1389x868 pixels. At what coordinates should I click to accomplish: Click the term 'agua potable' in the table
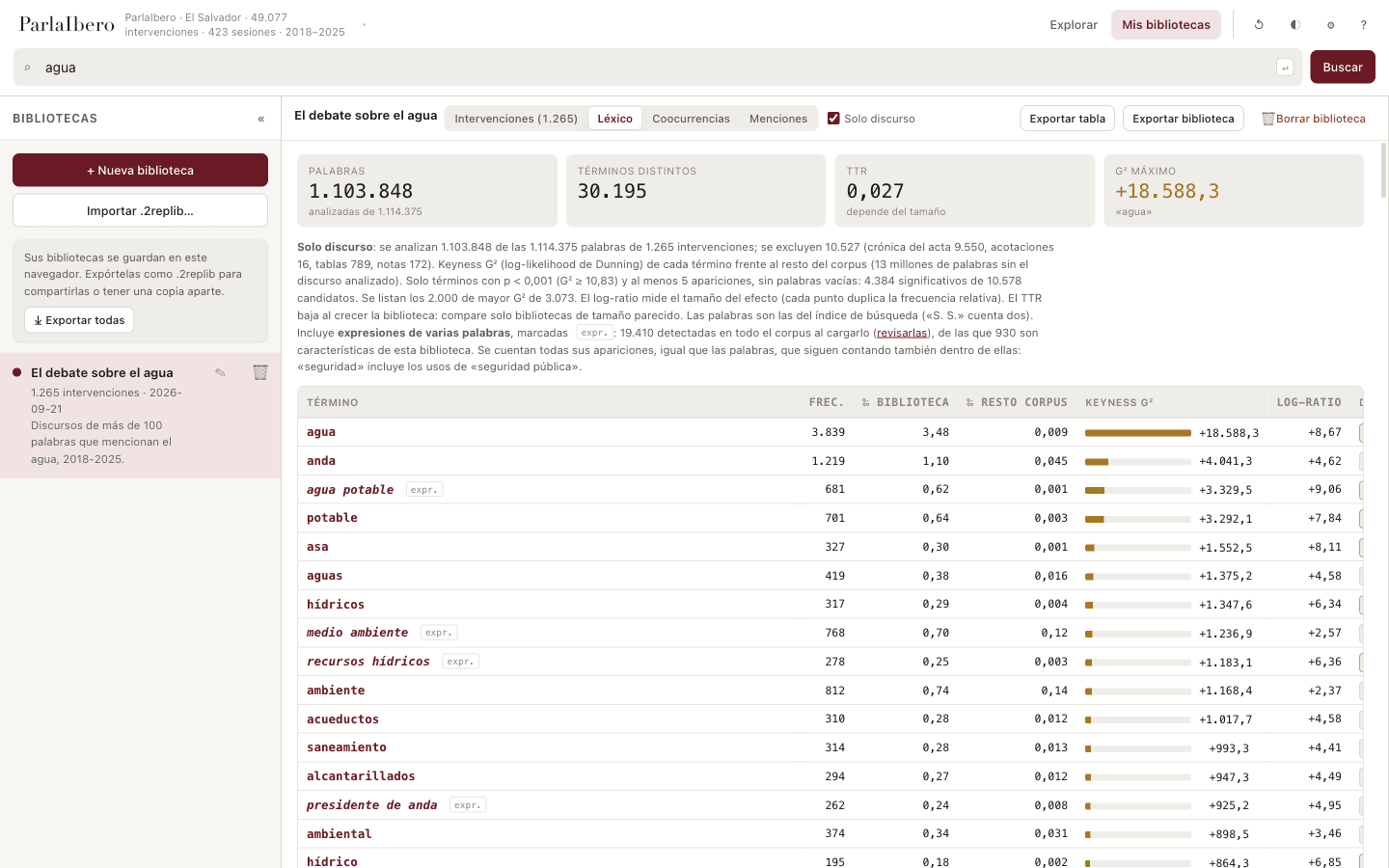click(350, 490)
